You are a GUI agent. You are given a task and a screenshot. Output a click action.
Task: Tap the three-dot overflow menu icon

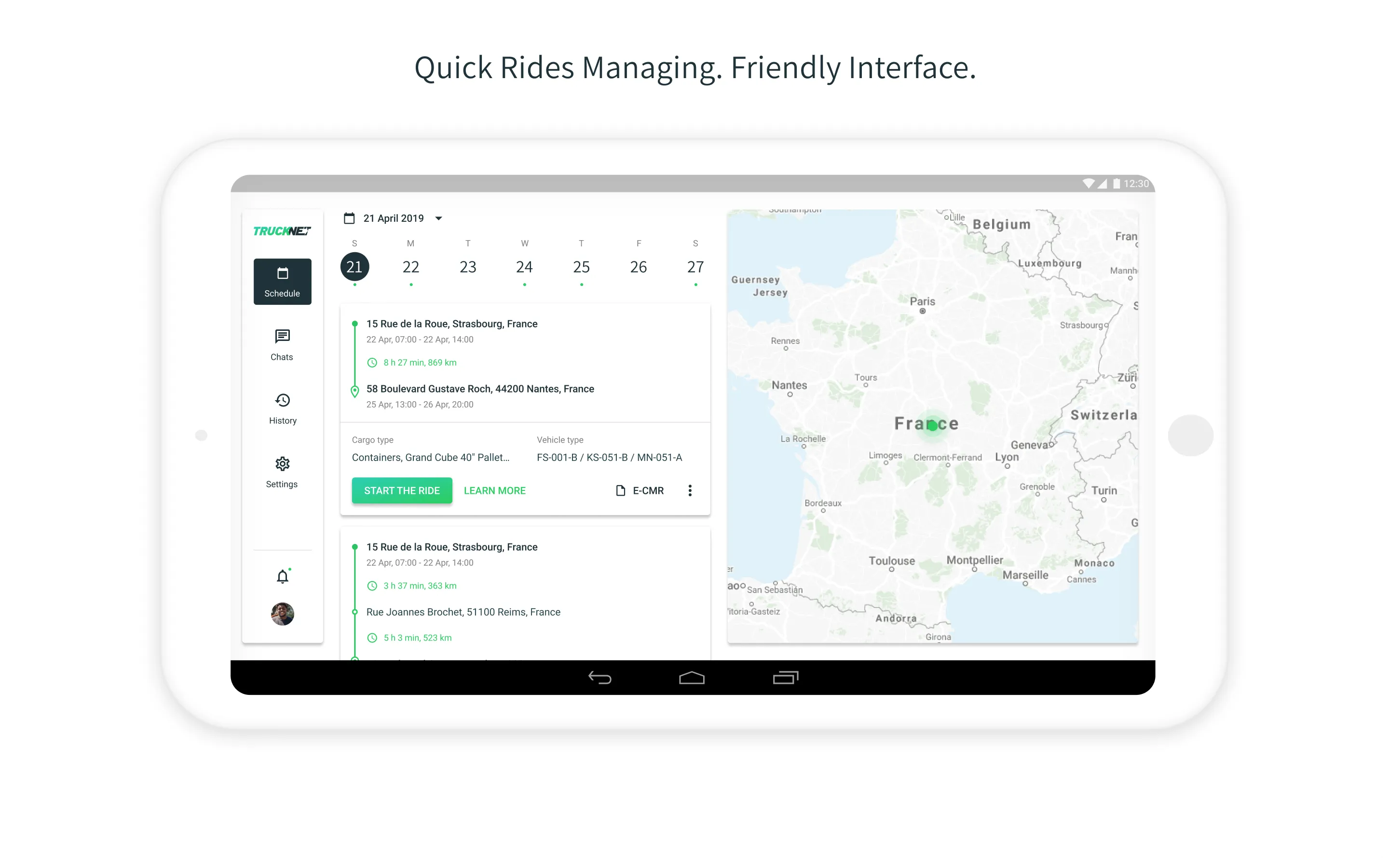click(690, 490)
